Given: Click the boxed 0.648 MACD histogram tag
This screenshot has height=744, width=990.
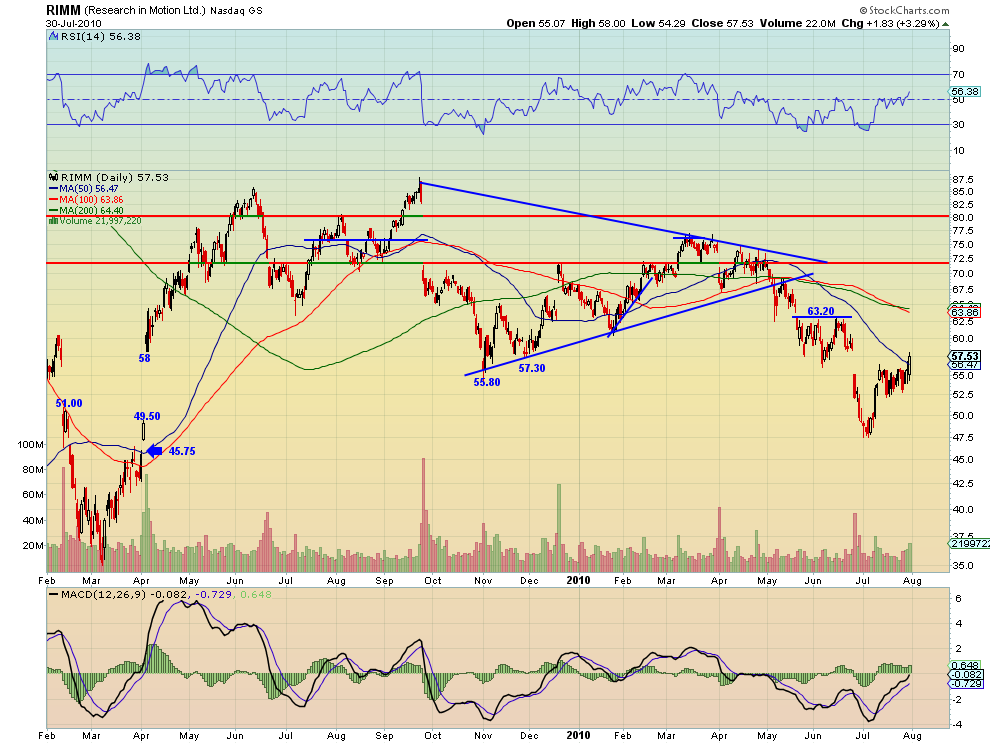Looking at the screenshot, I should point(965,665).
